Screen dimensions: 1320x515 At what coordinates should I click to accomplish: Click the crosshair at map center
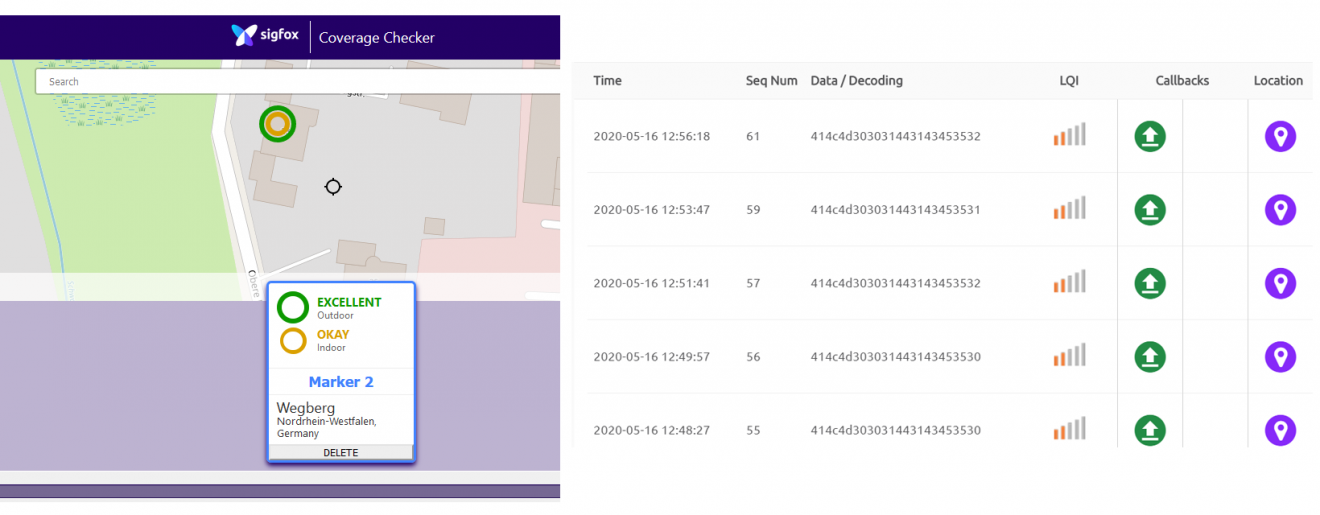(333, 186)
